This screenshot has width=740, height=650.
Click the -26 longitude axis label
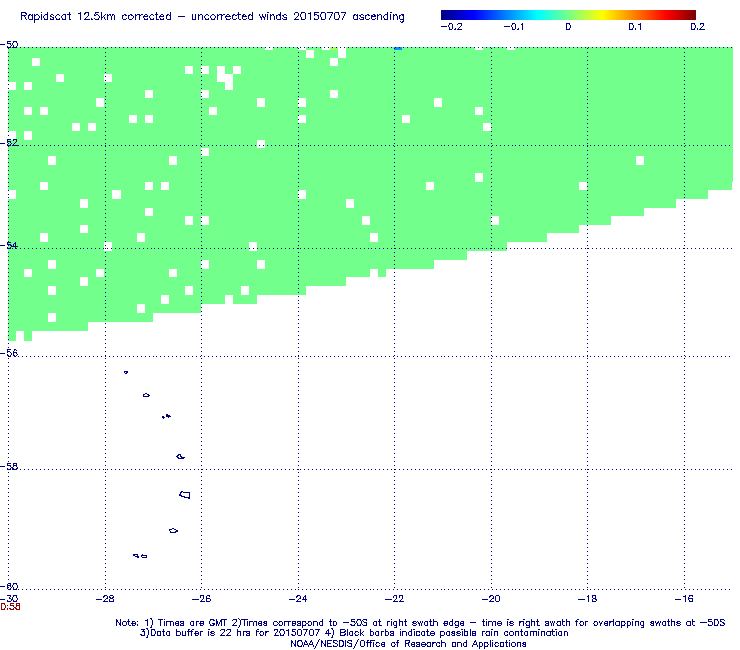click(x=202, y=599)
